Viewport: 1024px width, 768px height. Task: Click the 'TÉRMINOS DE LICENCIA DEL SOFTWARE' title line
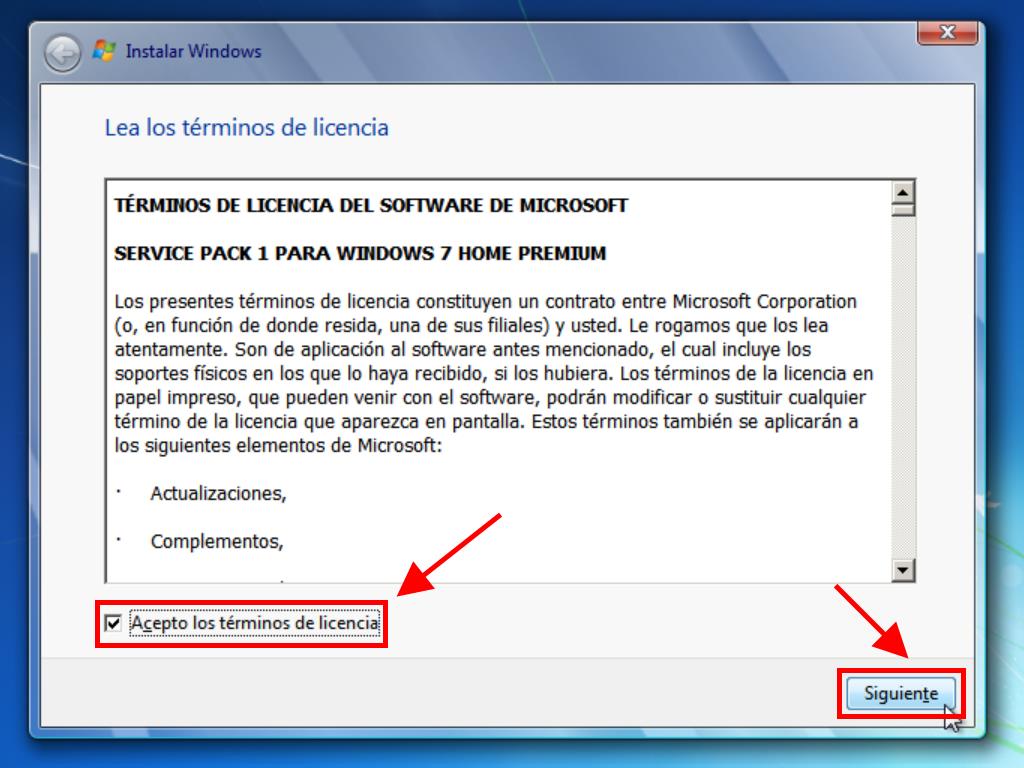pyautogui.click(x=371, y=206)
